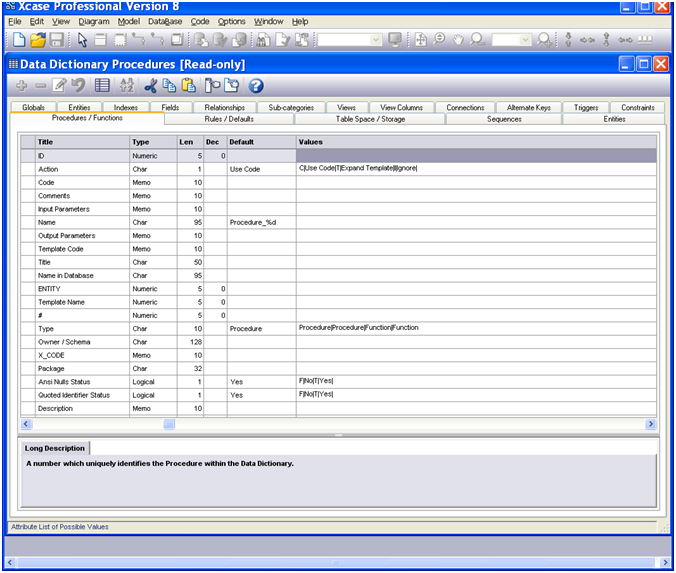Click the copy icon in the dictionary toolbar
This screenshot has width=676, height=573.
pos(169,85)
